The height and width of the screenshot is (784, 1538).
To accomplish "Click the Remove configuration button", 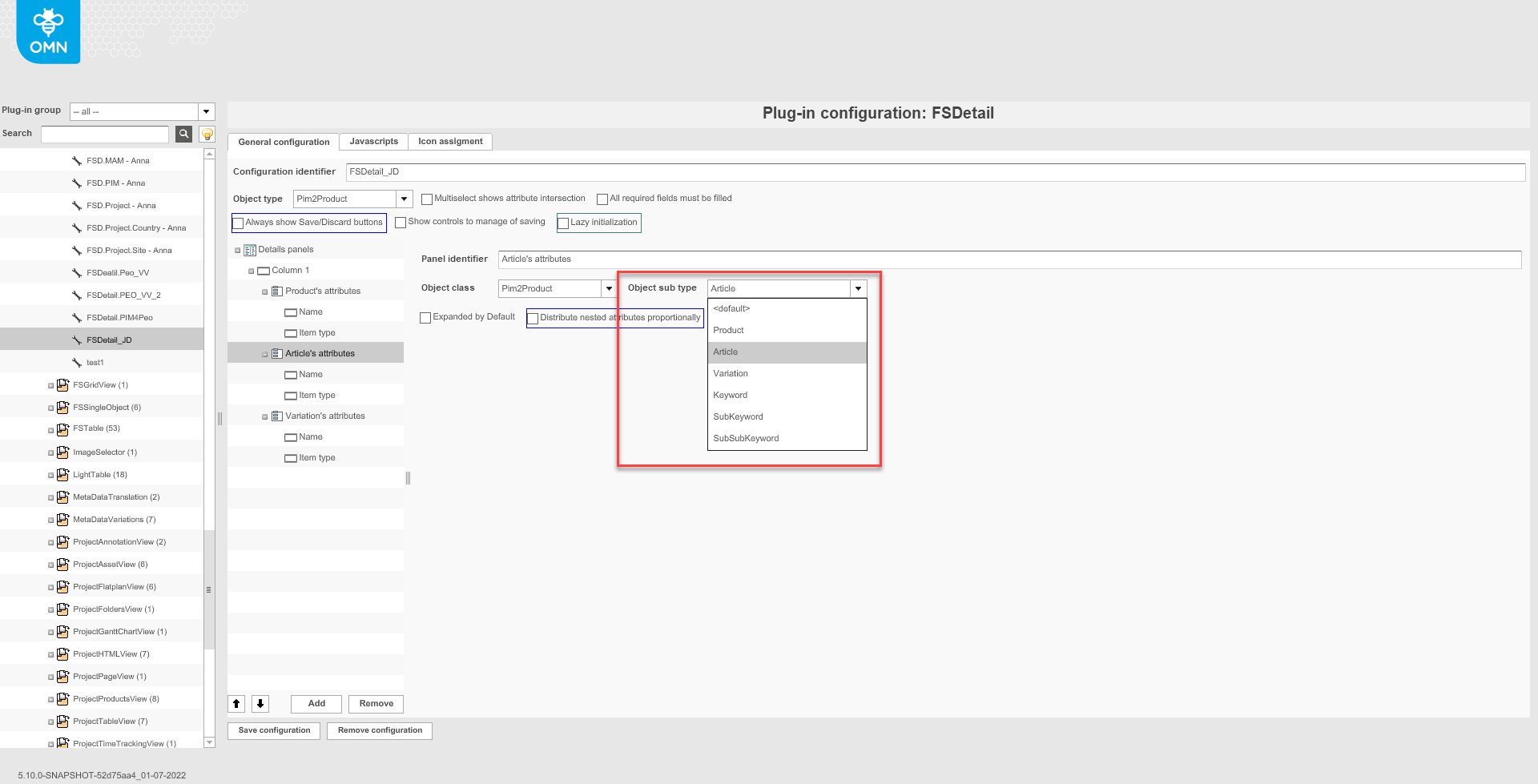I will pyautogui.click(x=379, y=730).
